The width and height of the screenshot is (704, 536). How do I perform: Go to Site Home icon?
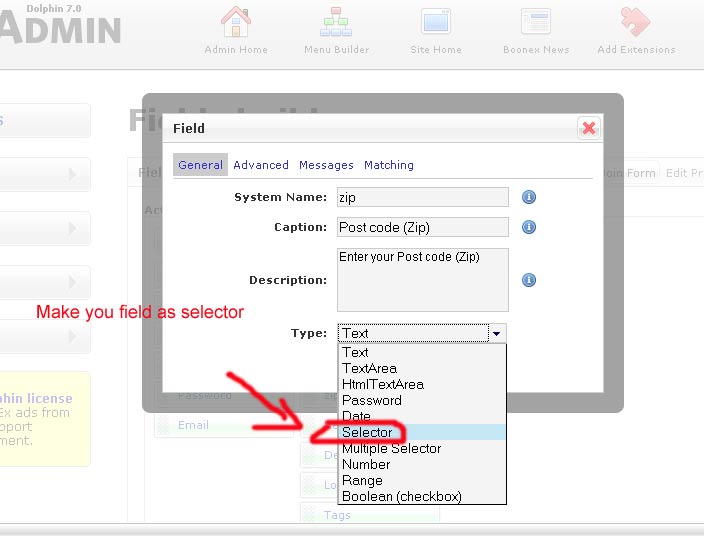[x=436, y=22]
